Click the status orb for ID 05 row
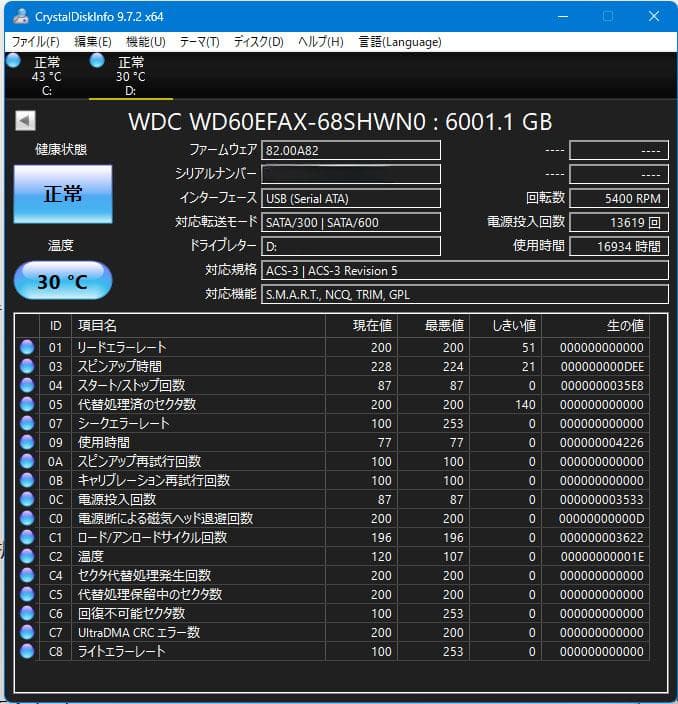This screenshot has width=678, height=704. coord(27,404)
